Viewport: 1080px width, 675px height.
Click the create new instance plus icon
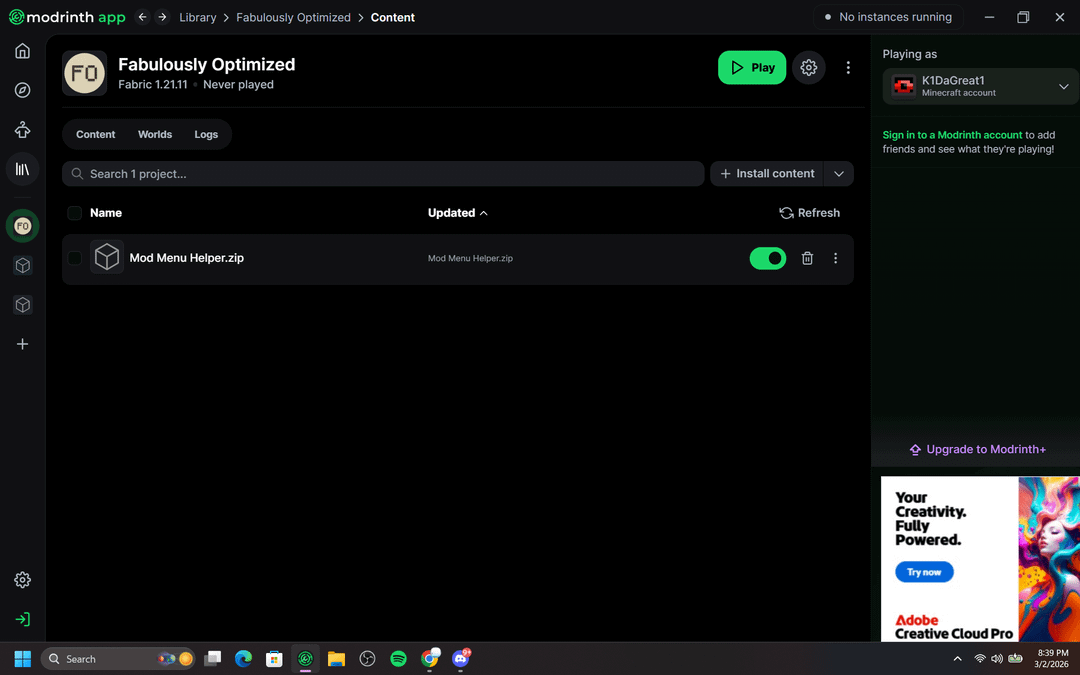coord(22,344)
